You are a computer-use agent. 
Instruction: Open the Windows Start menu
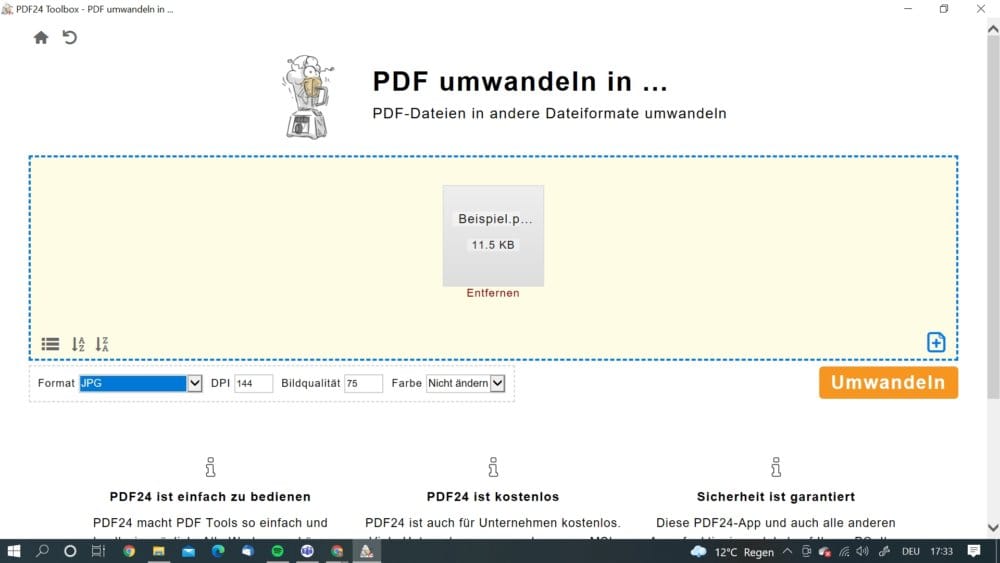coord(13,551)
